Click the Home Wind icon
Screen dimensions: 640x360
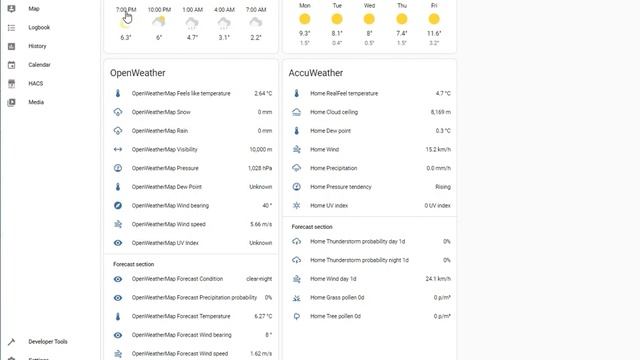297,149
